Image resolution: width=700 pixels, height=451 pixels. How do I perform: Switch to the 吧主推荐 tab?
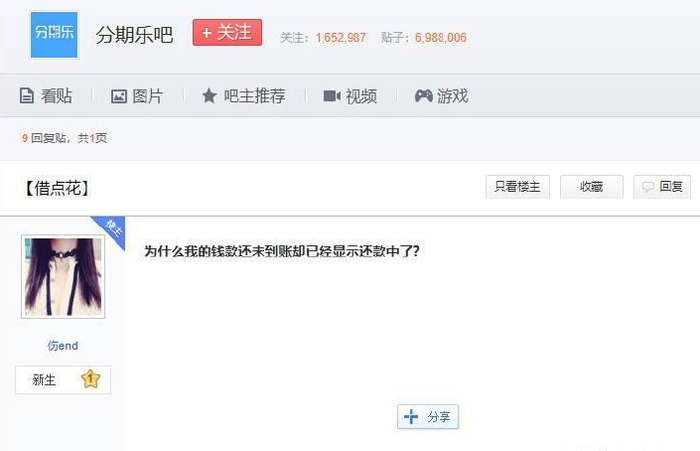coord(244,96)
